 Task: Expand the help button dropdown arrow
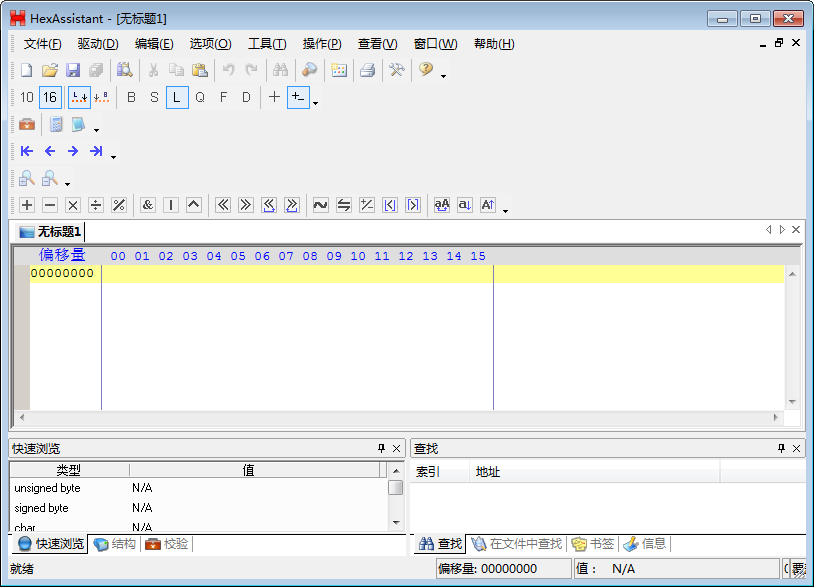tap(441, 75)
